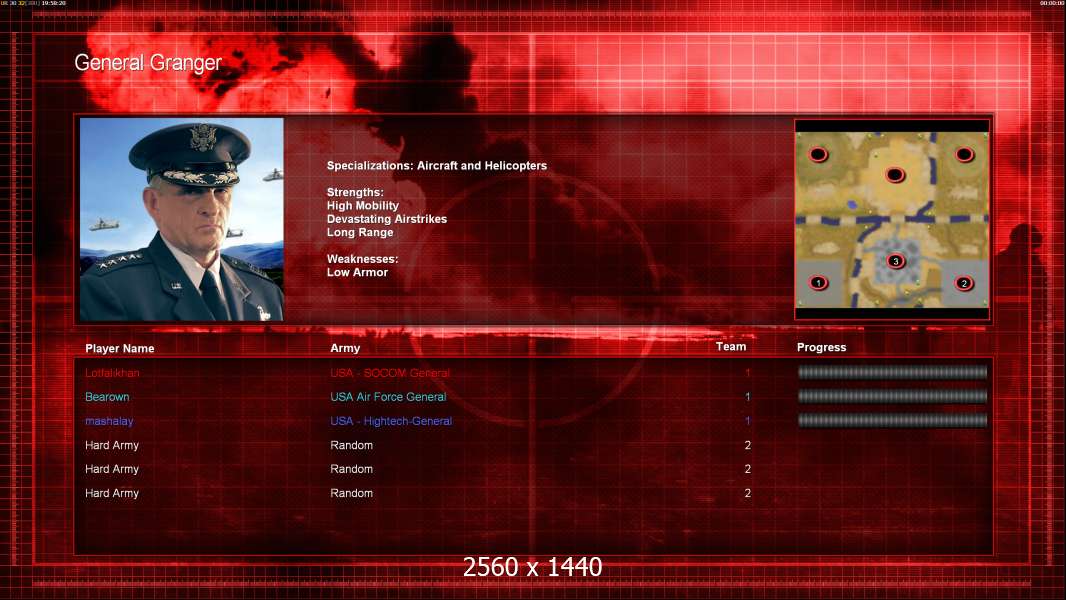Click the Strengths heading
Viewport: 1066px width, 600px height.
(x=355, y=192)
